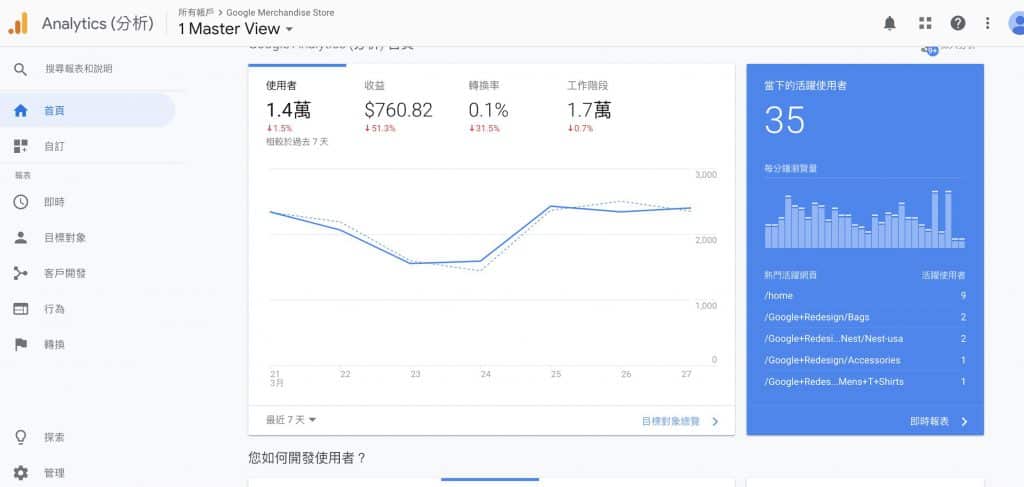The image size is (1024, 487).
Task: Click the /Google+Redesi...Nest/Nest-usa page row
Action: click(x=865, y=339)
